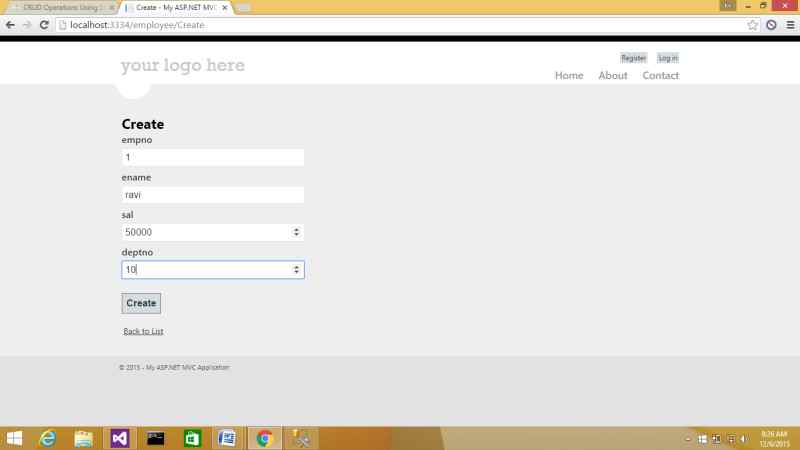The height and width of the screenshot is (450, 800).
Task: Open a new browser tab
Action: pyautogui.click(x=243, y=8)
